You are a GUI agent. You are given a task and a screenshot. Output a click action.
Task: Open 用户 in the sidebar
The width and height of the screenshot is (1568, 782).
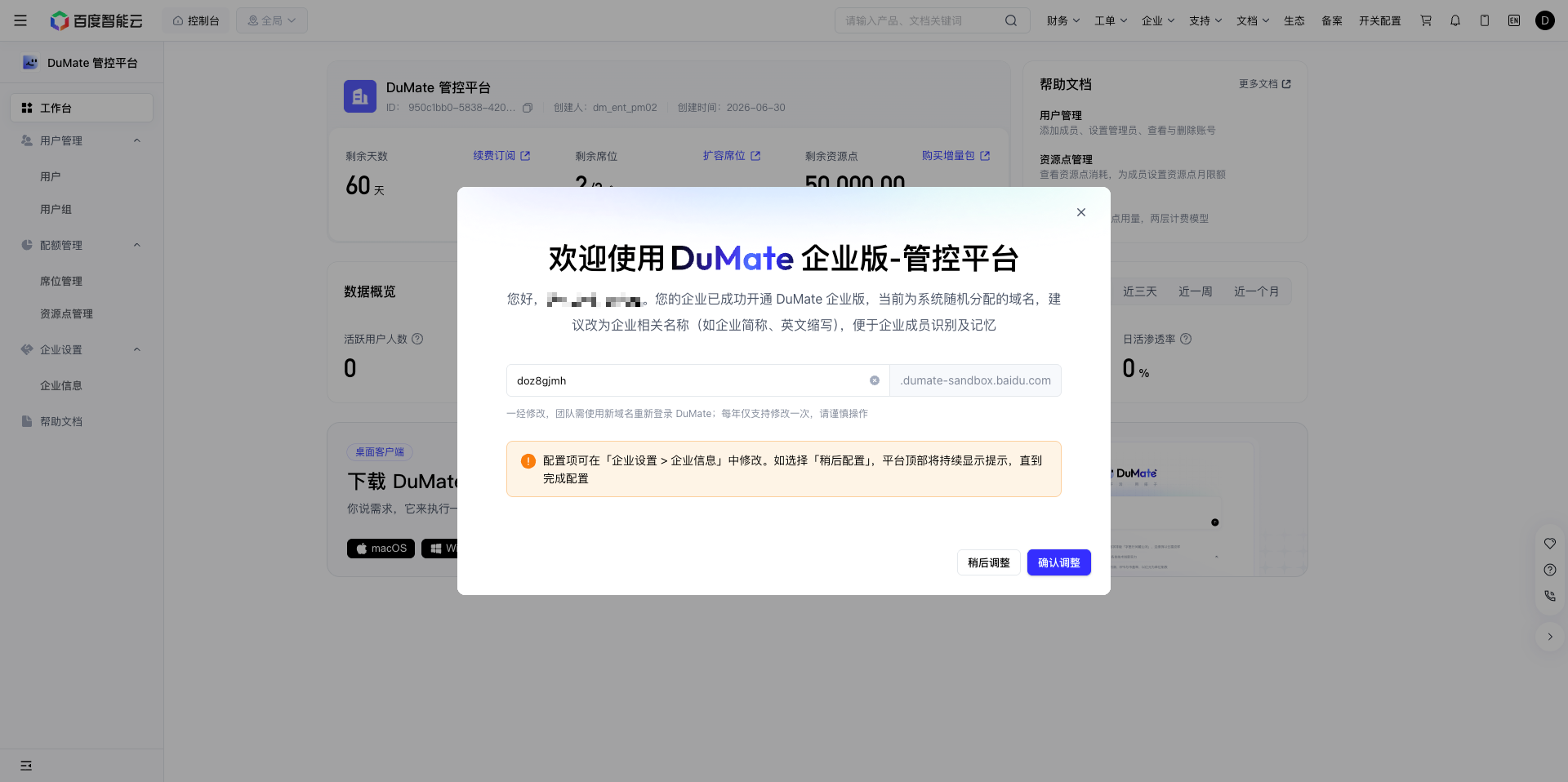[51, 176]
